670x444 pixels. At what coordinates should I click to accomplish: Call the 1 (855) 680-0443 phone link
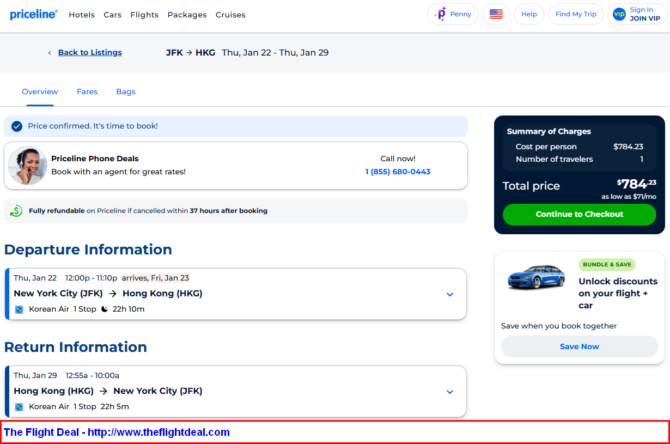(x=397, y=172)
